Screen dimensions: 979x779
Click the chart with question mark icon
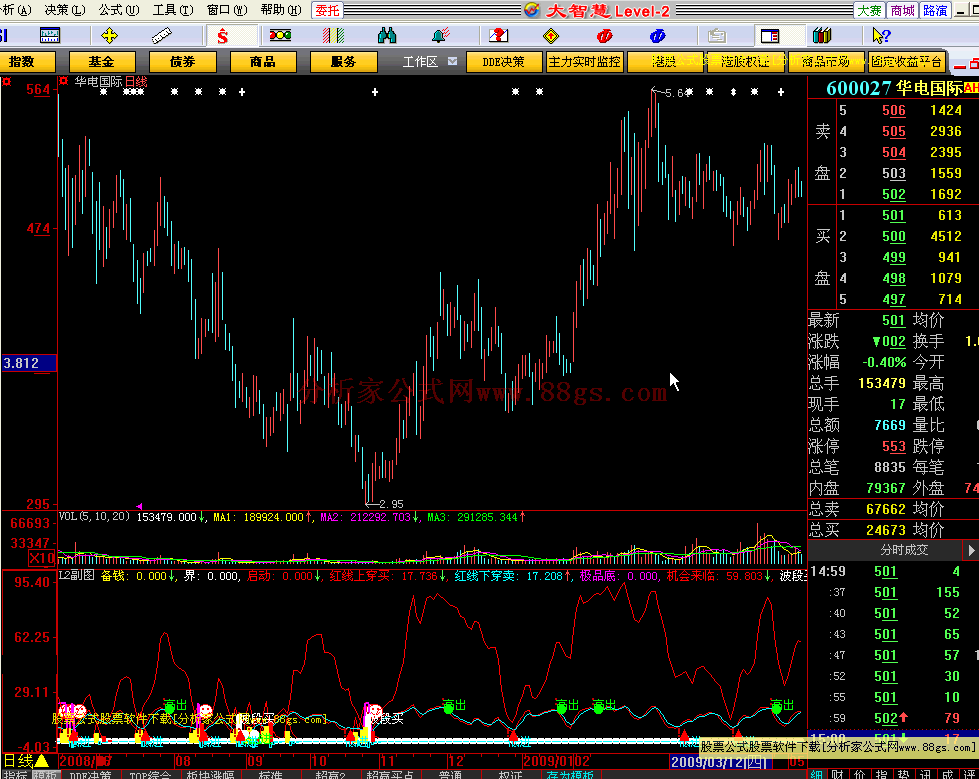coord(498,36)
